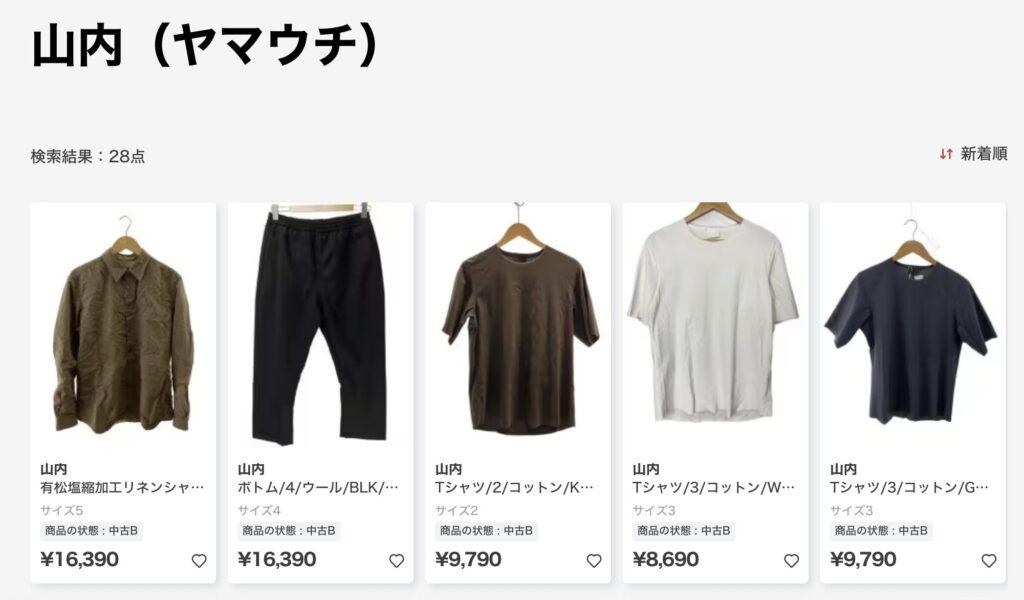Open the olive linen shirt thumbnail
The image size is (1024, 600).
123,325
